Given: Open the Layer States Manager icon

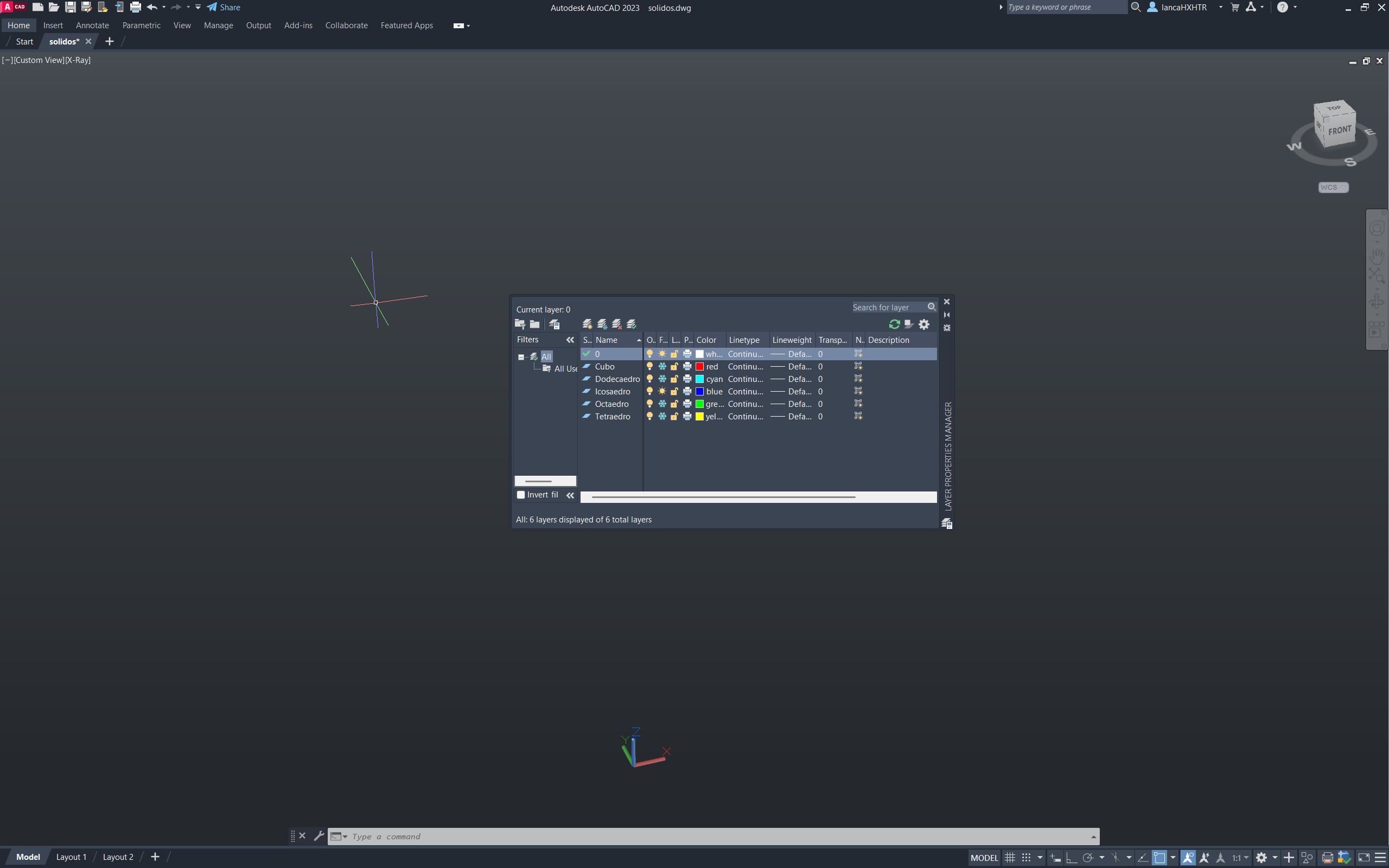Looking at the screenshot, I should click(x=554, y=324).
